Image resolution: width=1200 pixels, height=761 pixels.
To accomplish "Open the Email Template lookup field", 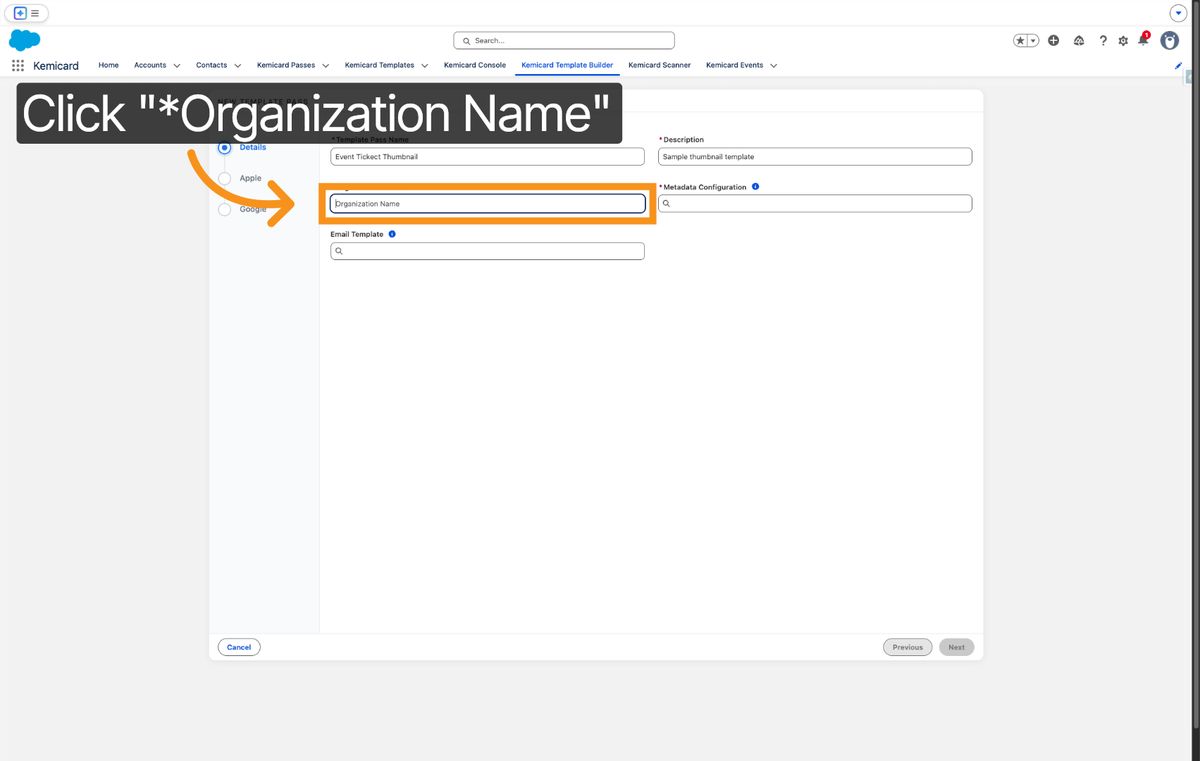I will point(487,251).
